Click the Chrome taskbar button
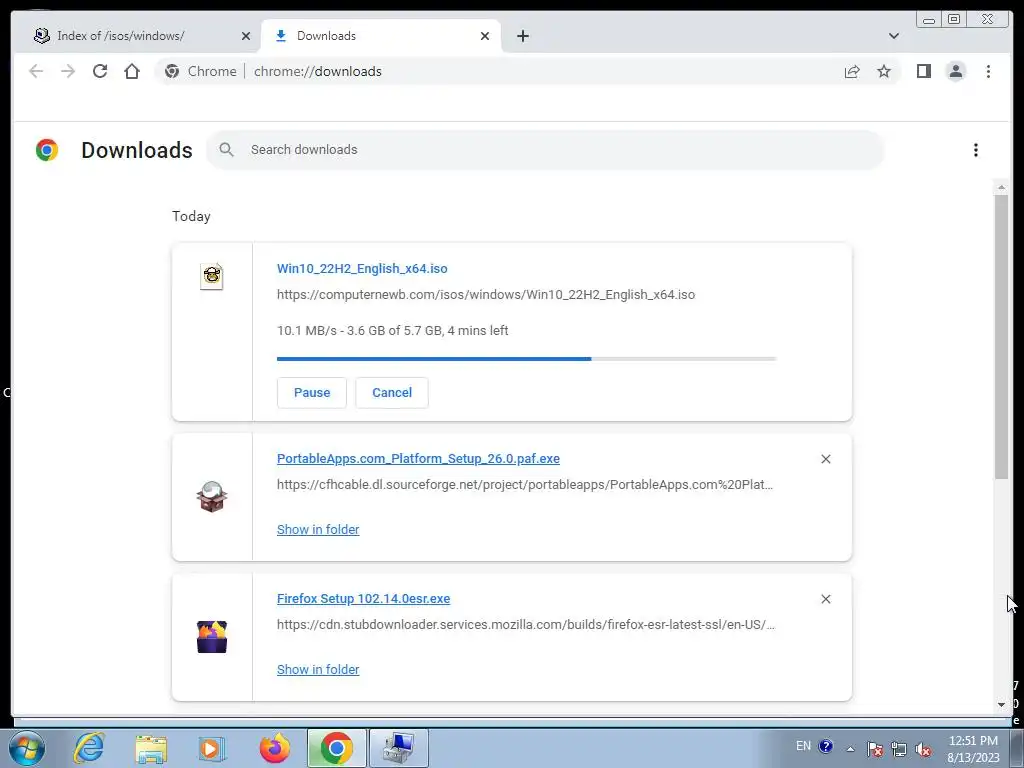1024x768 pixels. tap(337, 748)
